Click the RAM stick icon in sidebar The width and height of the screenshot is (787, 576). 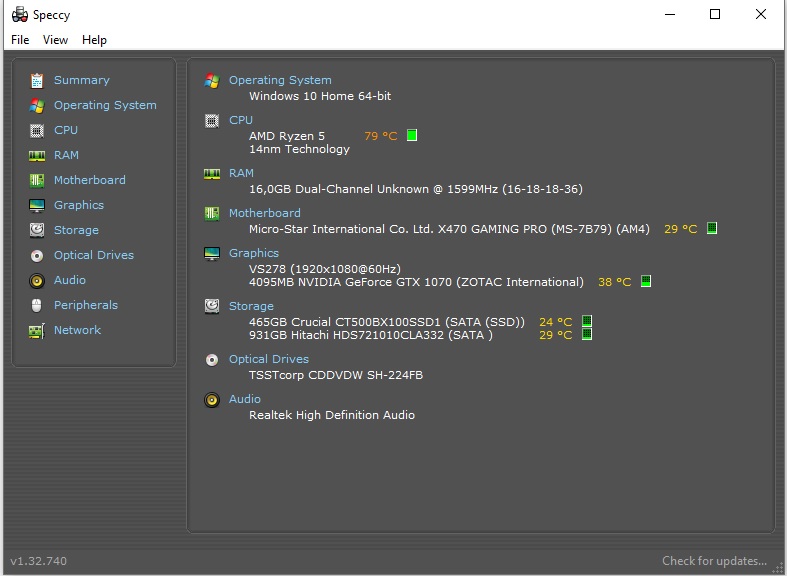37,156
